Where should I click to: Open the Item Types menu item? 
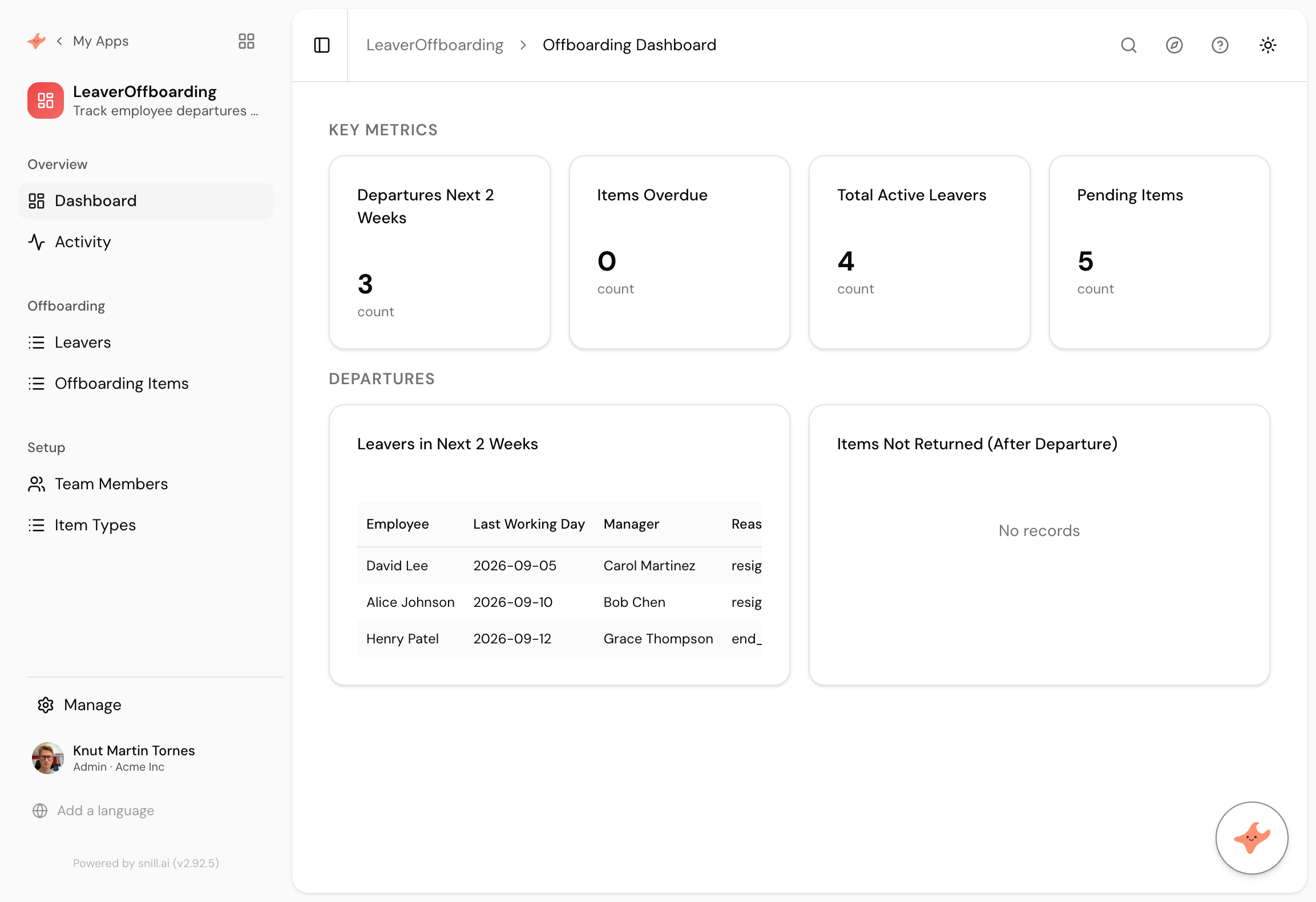pyautogui.click(x=146, y=525)
